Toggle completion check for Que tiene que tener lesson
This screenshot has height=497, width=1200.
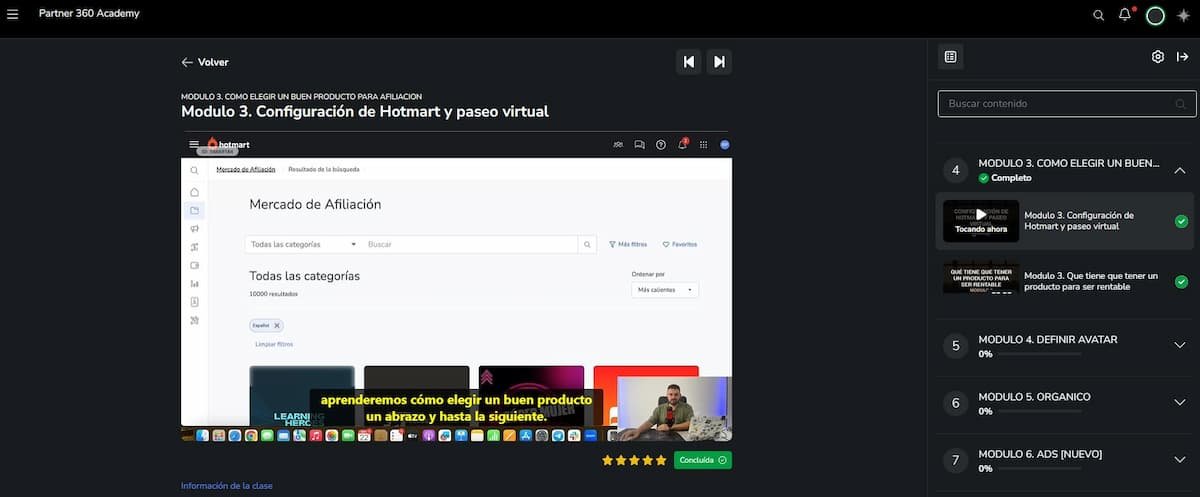click(1181, 281)
